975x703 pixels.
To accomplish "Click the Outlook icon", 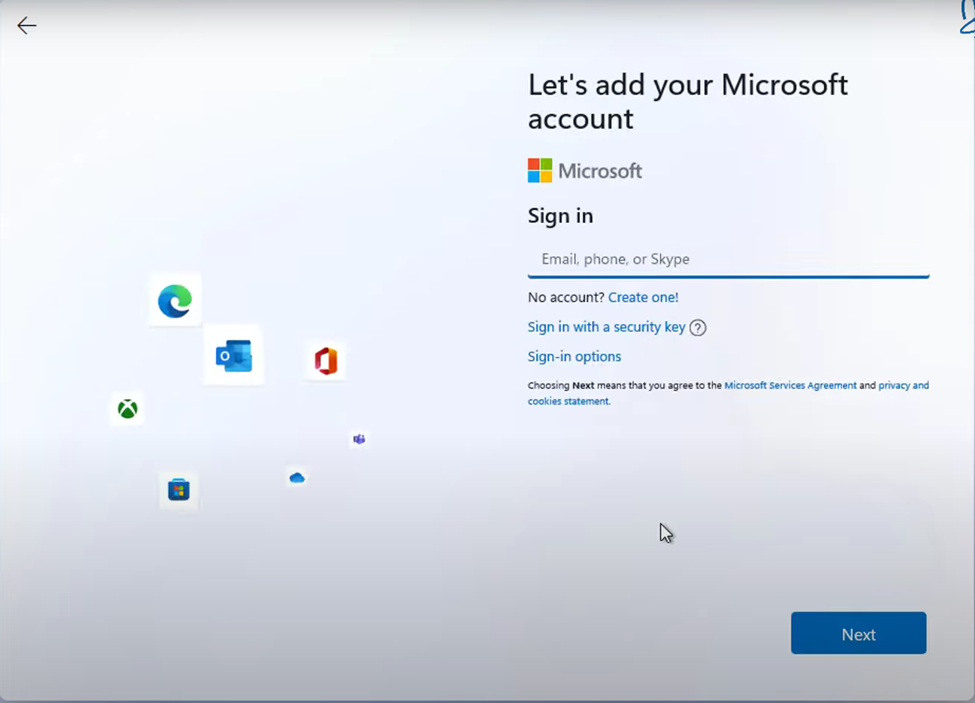I will tap(234, 356).
